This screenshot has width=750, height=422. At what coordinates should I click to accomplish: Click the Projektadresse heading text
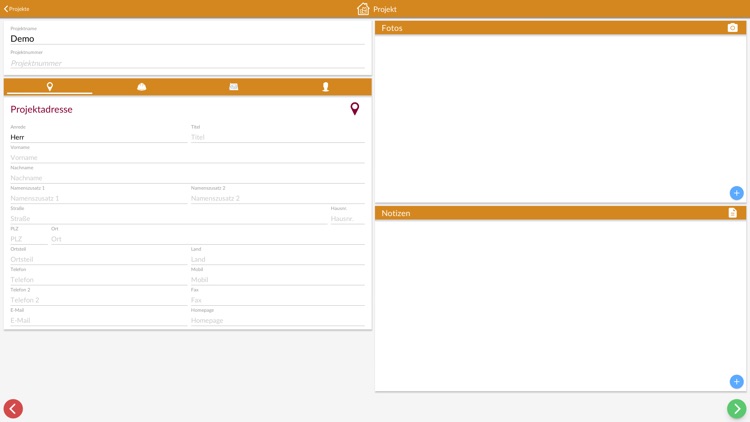click(x=42, y=110)
